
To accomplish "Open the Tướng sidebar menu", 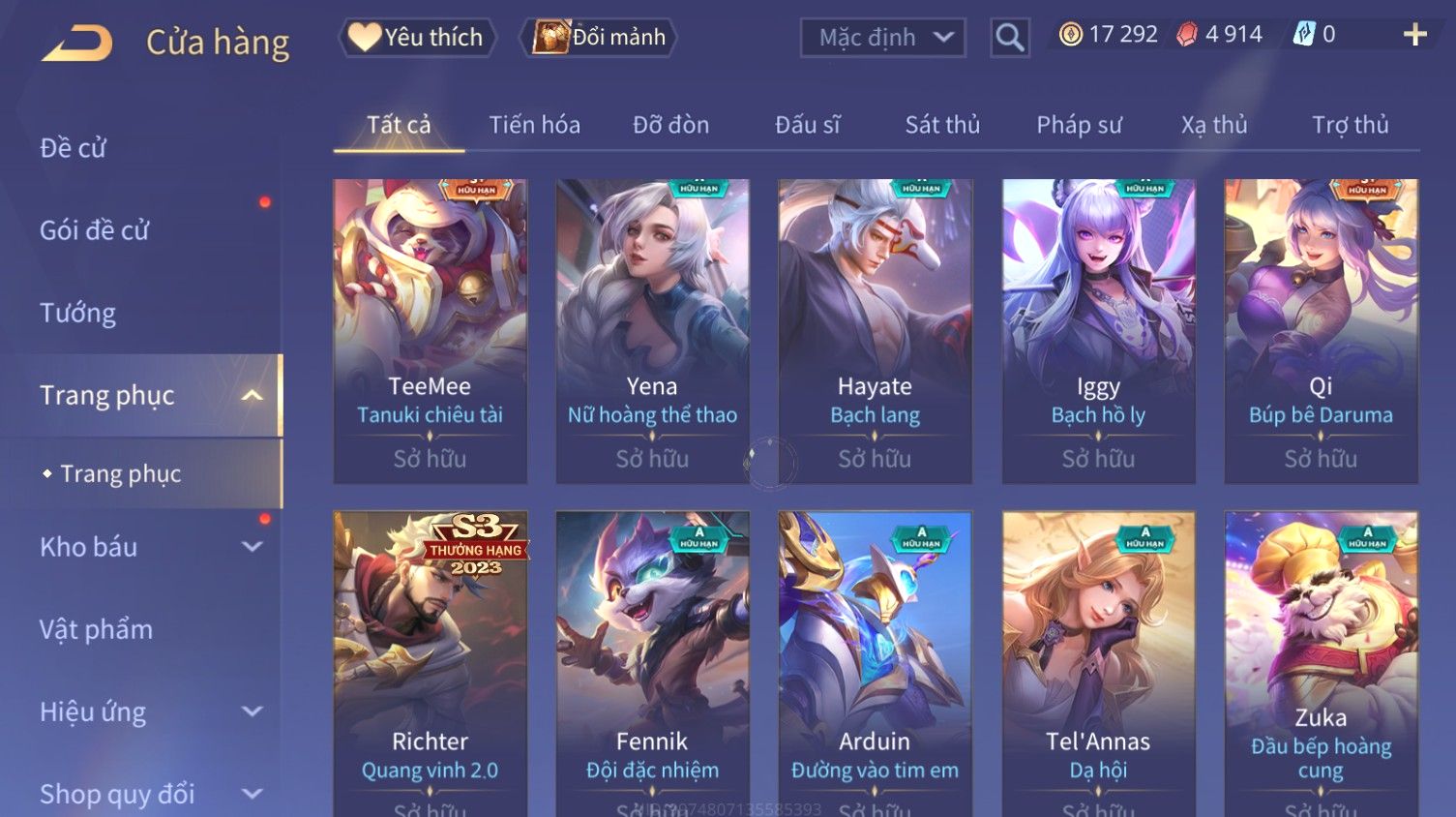I will pyautogui.click(x=77, y=313).
